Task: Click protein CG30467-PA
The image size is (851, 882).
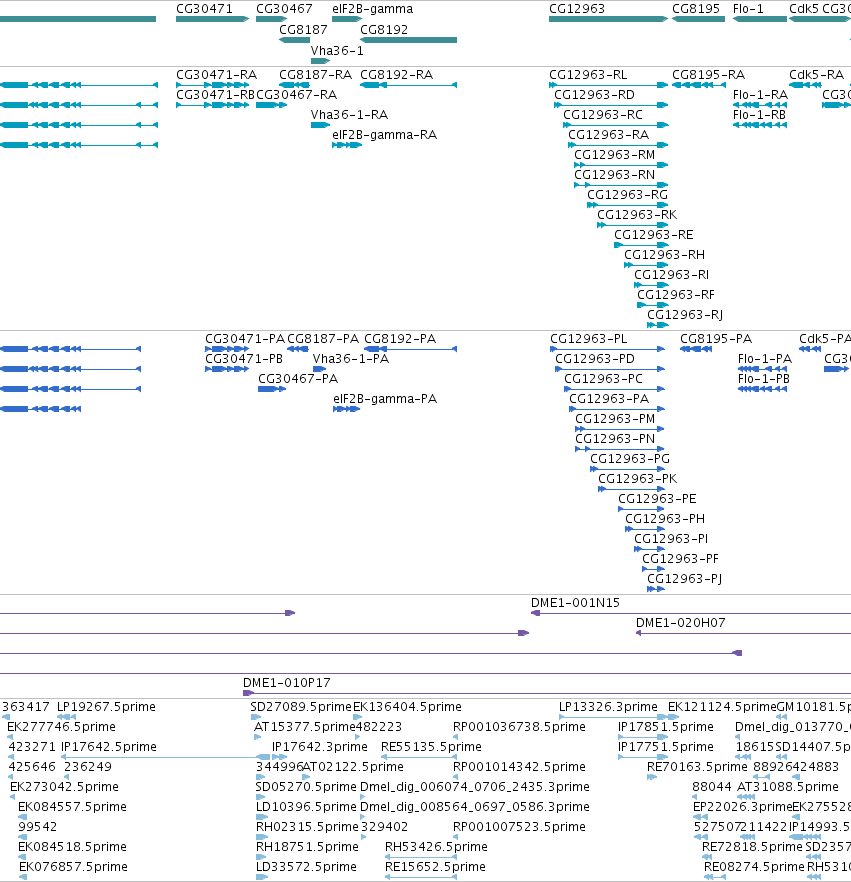Action: click(x=298, y=379)
